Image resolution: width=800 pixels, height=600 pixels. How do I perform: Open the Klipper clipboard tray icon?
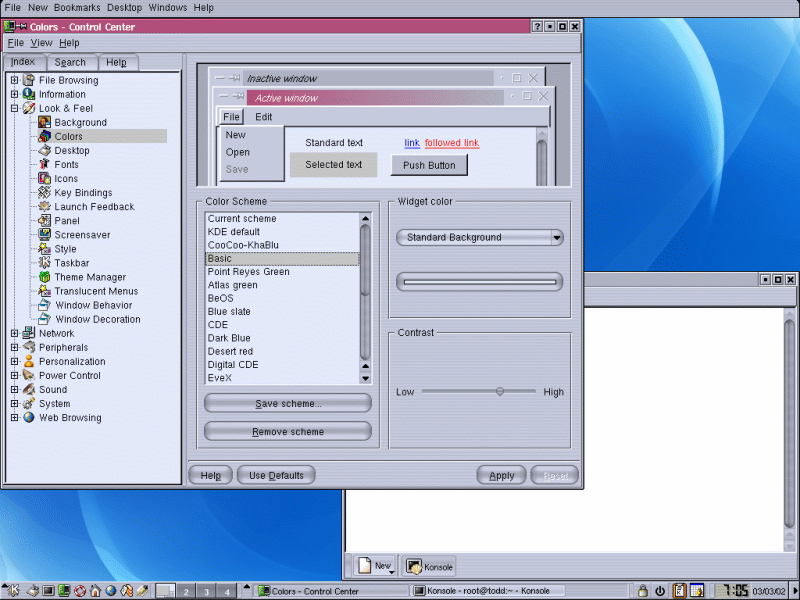(680, 591)
